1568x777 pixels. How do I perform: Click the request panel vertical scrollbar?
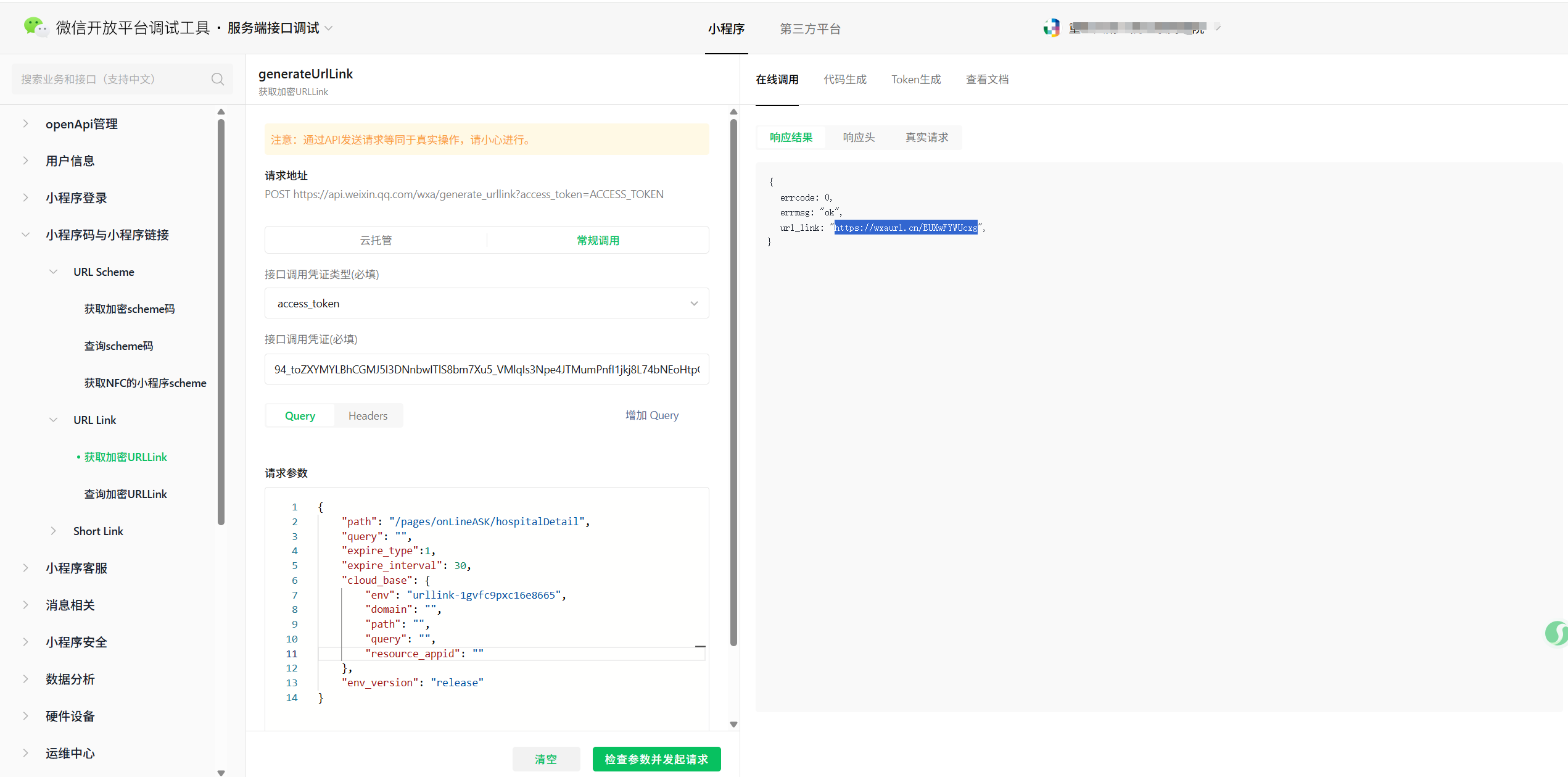point(733,383)
